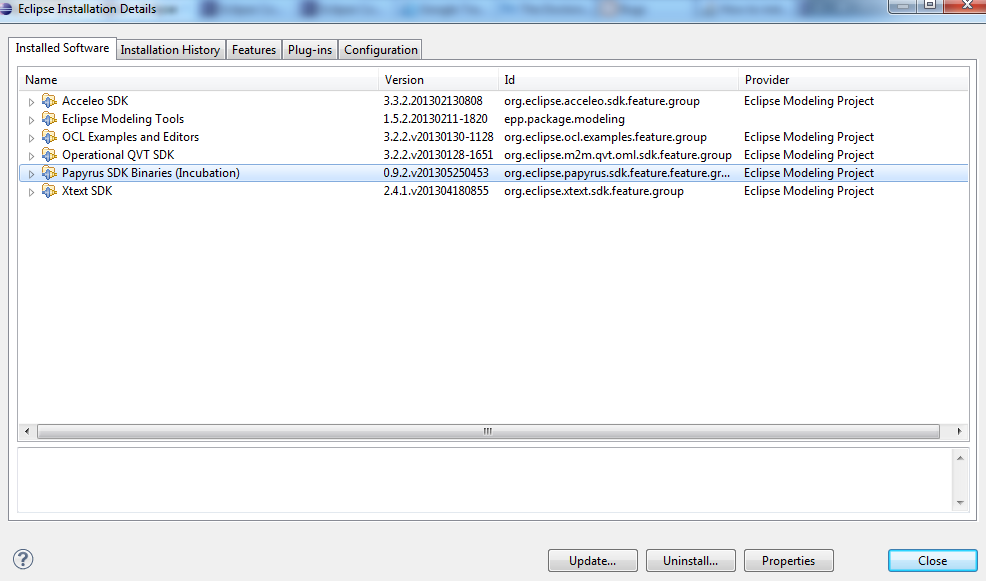Click the Operational QVT SDK feature icon

tap(49, 155)
